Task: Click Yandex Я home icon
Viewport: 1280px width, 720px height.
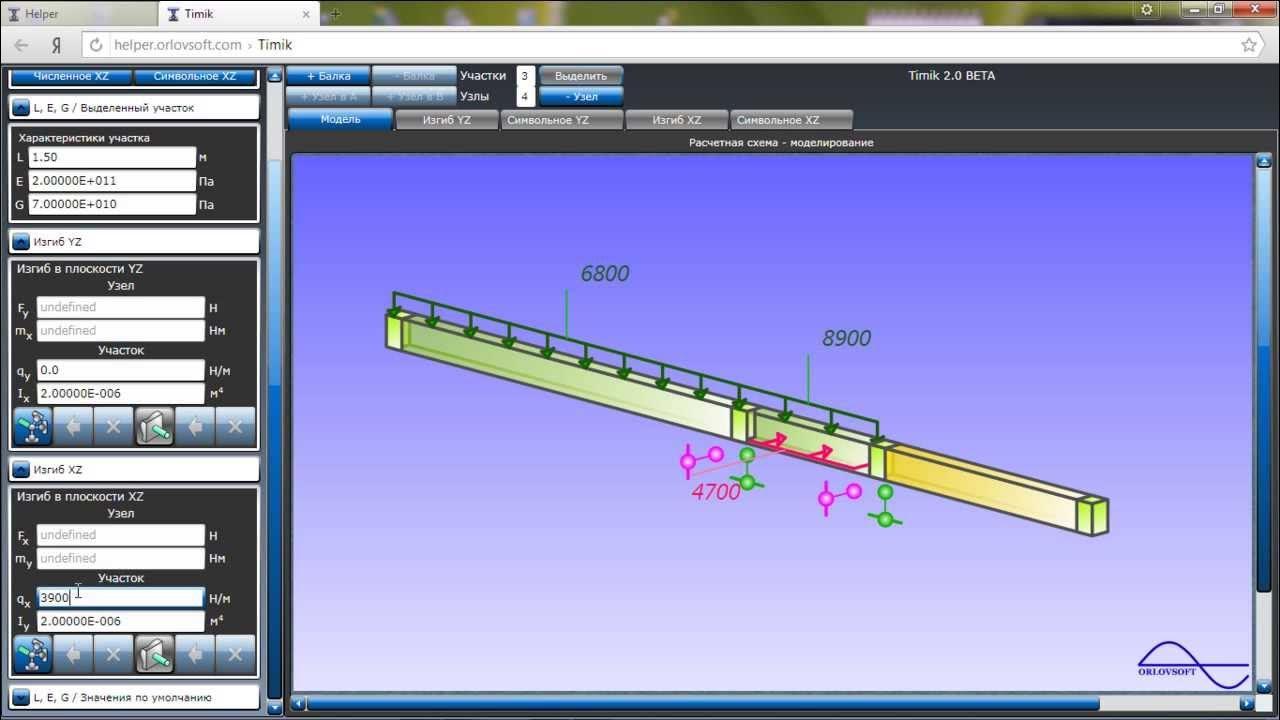Action: [57, 45]
